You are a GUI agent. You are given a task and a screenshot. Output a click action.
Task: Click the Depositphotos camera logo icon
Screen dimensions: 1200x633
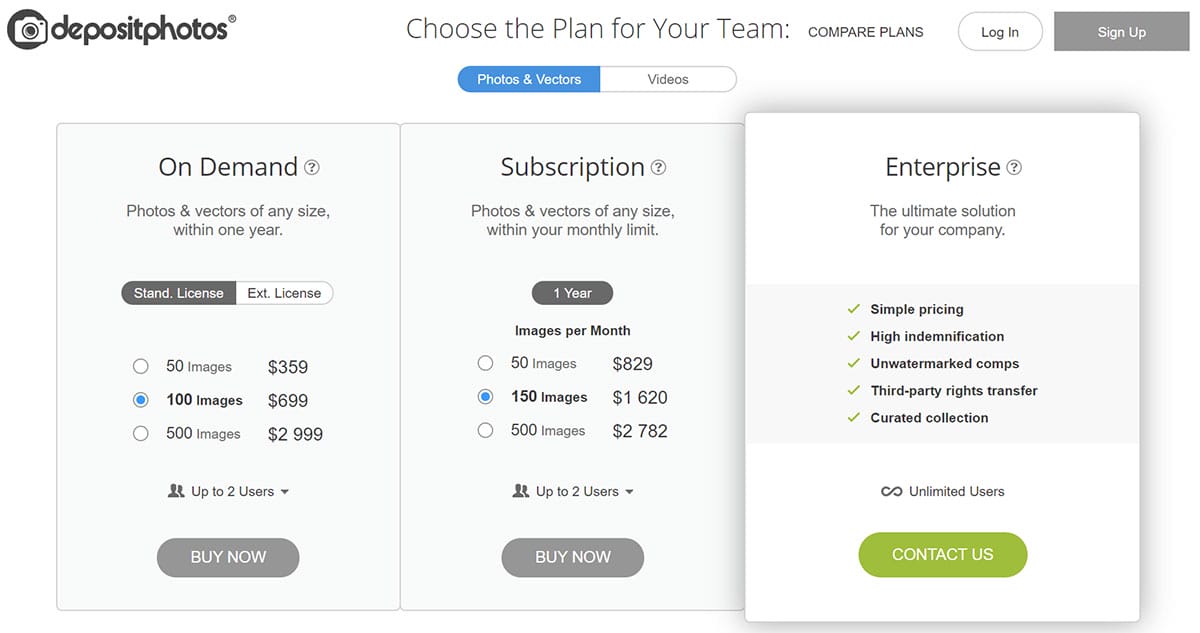click(x=28, y=32)
